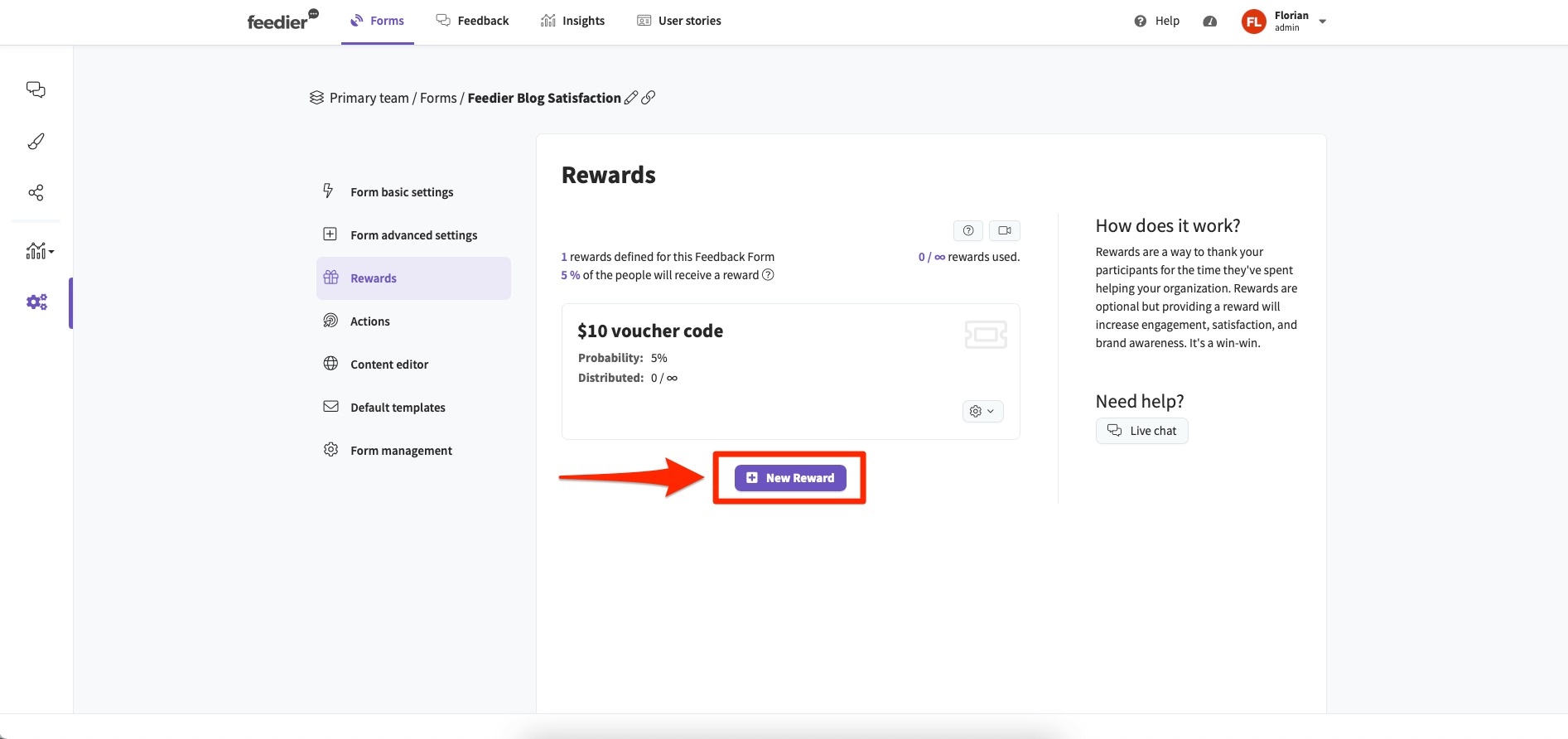Image resolution: width=1568 pixels, height=739 pixels.
Task: Switch to the Insights tab
Action: click(x=572, y=21)
